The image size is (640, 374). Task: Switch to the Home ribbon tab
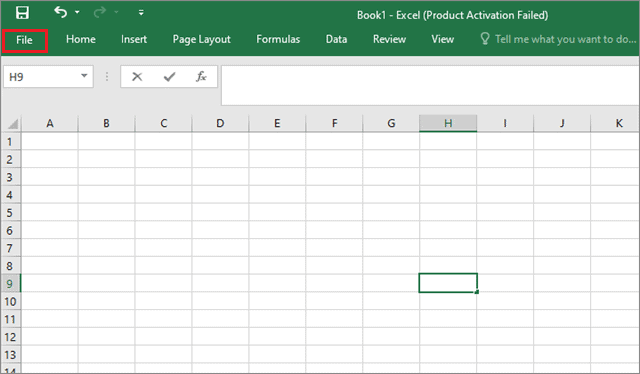click(x=81, y=39)
